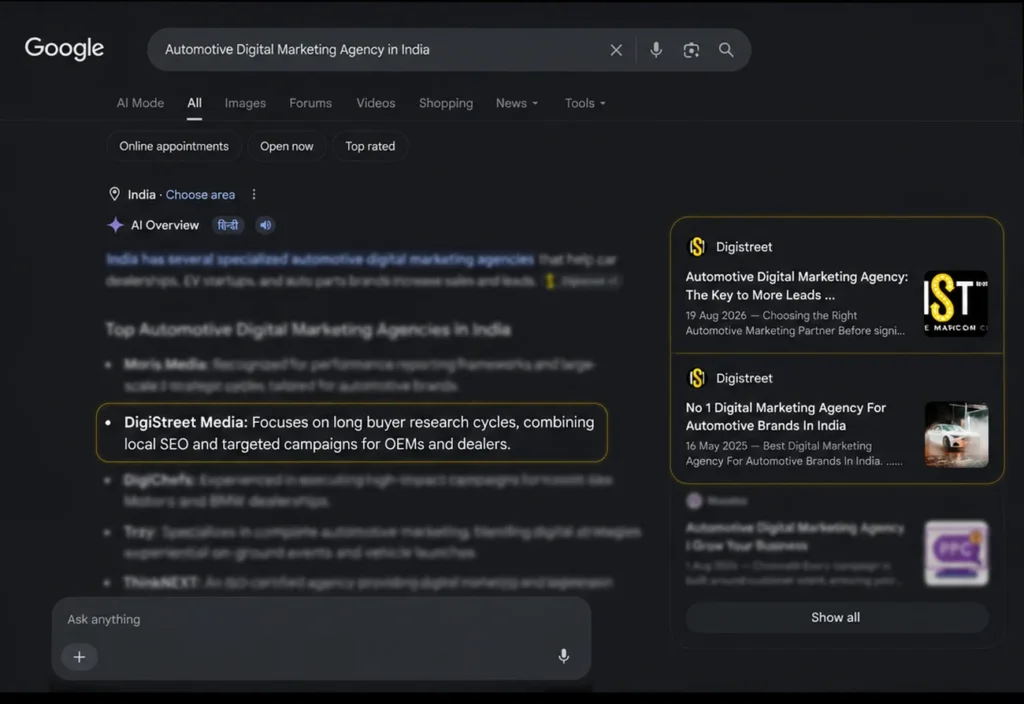1024x704 pixels.
Task: Expand the News dropdown
Action: [x=517, y=103]
